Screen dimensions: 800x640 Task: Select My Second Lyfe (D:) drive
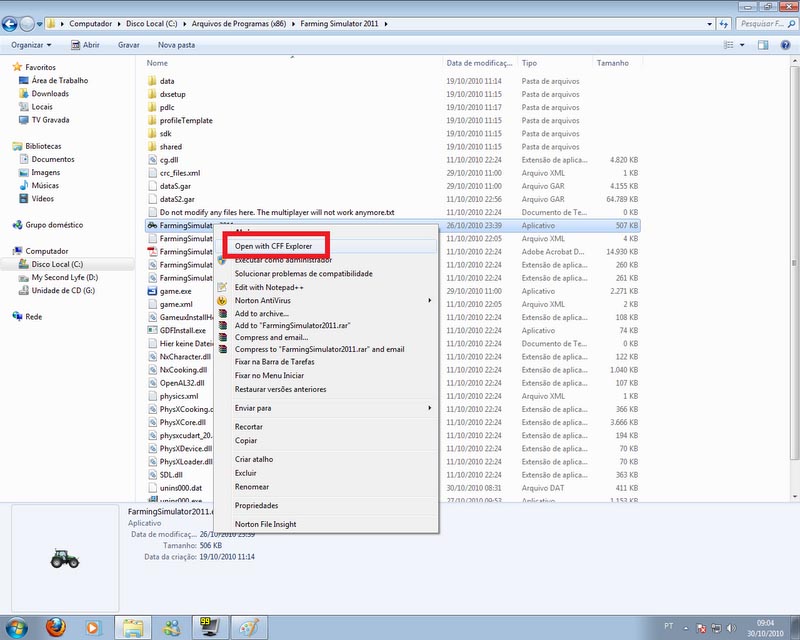(x=64, y=277)
